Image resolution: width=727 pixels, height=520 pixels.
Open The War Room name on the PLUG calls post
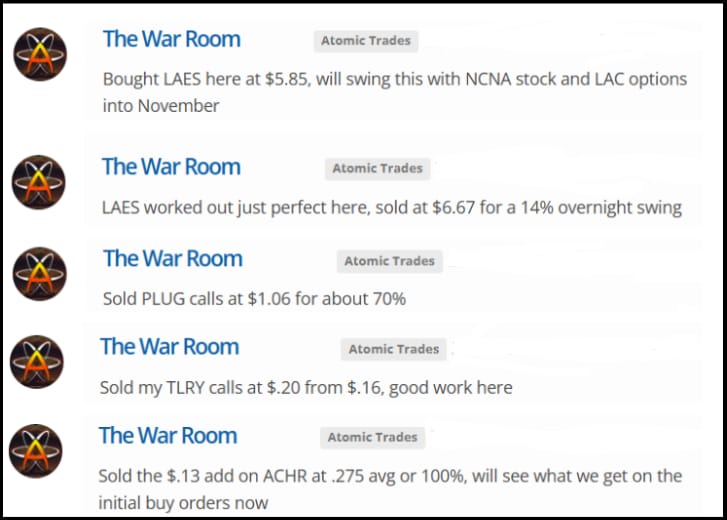coord(172,259)
